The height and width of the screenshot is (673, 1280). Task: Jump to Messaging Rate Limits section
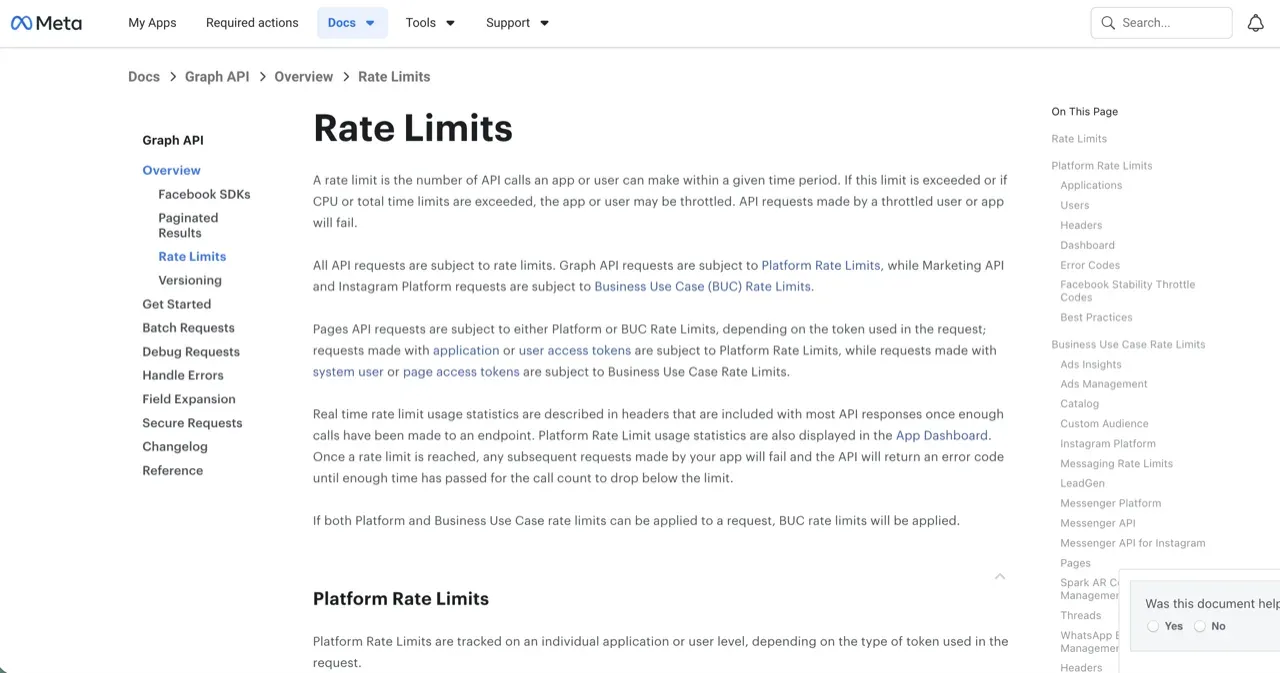pyautogui.click(x=1116, y=464)
